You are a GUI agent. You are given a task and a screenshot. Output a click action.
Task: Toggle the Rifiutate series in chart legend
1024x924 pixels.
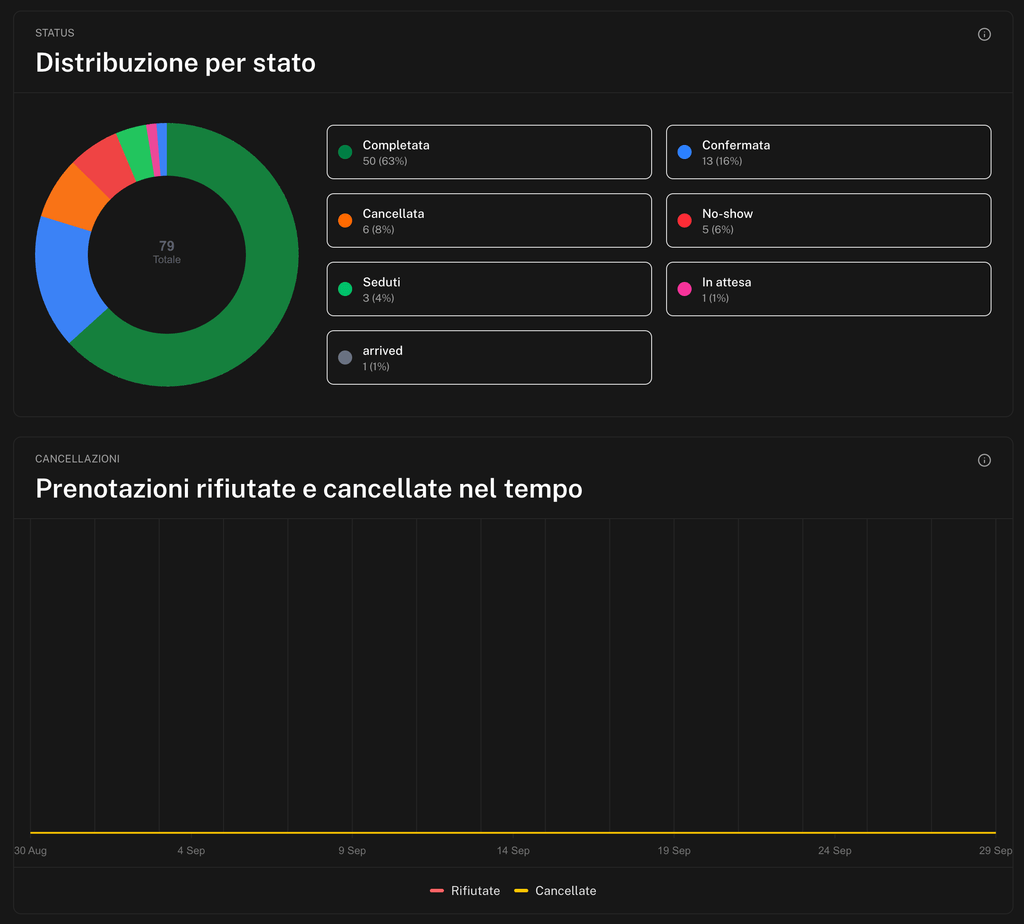coord(465,891)
